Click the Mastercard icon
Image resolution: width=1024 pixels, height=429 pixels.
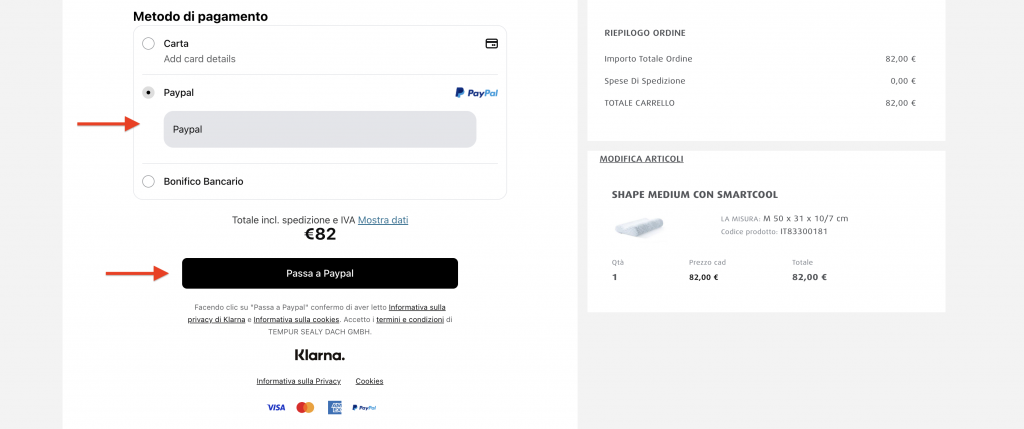click(305, 407)
